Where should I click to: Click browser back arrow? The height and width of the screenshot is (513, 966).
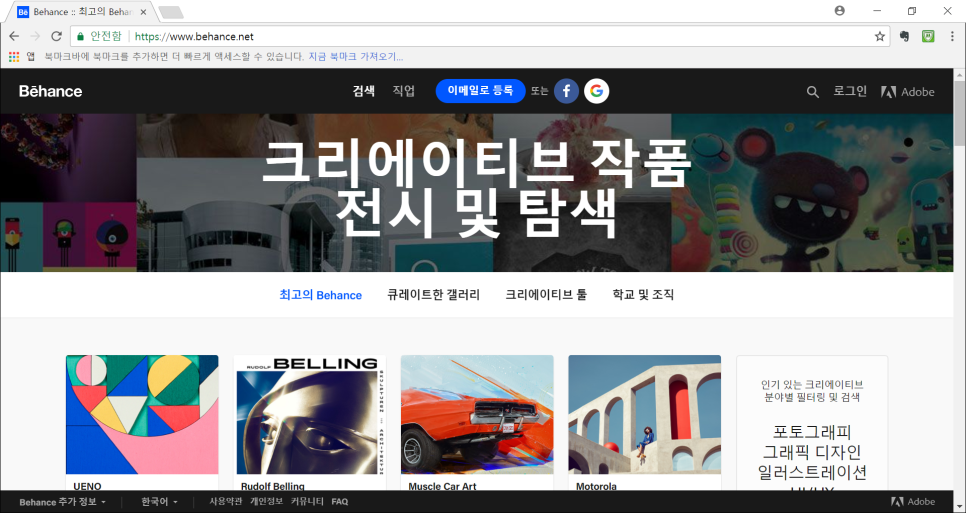(14, 36)
